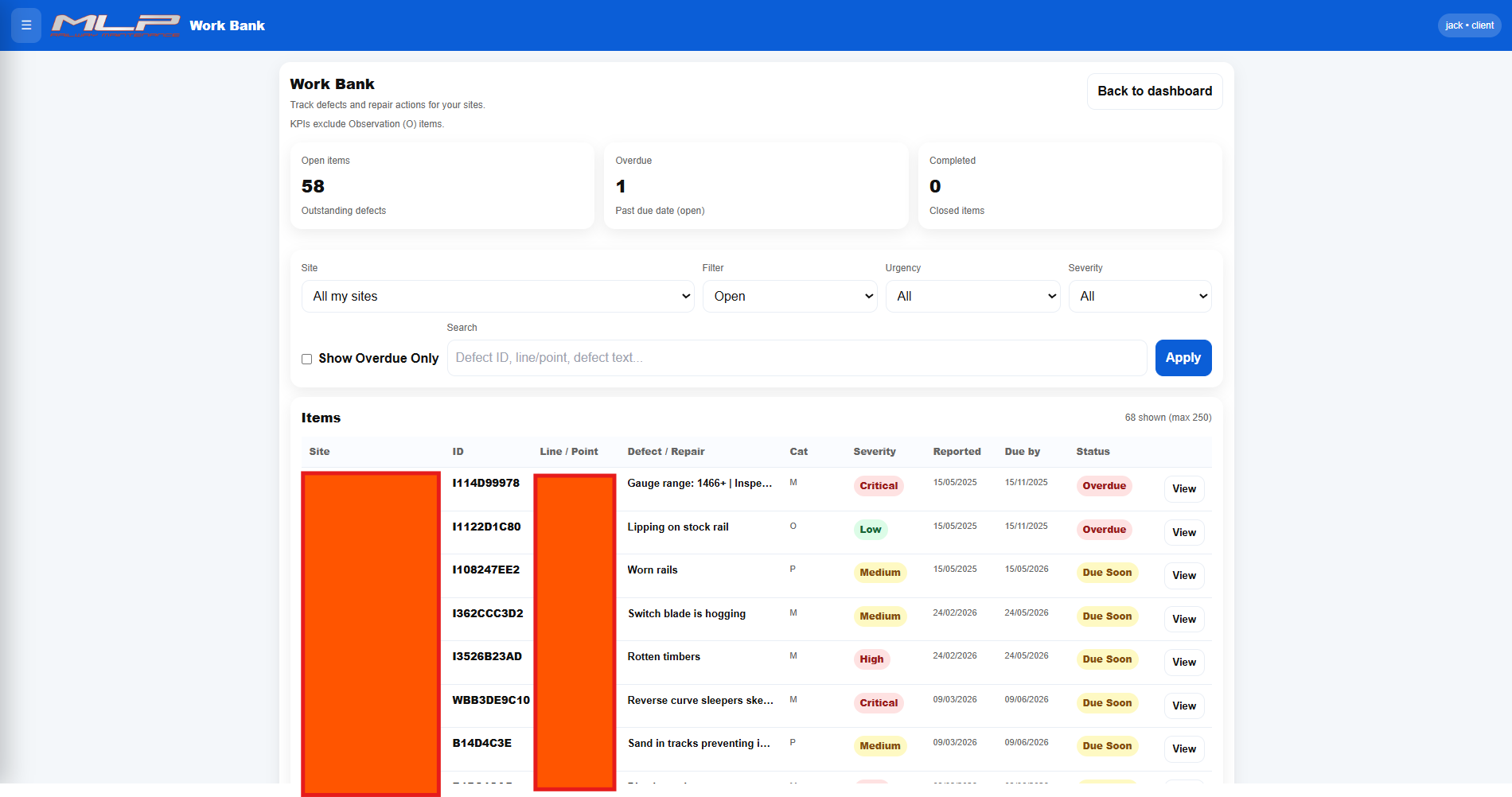This screenshot has width=1512, height=797.
Task: Click the defect search input field
Action: tap(796, 357)
